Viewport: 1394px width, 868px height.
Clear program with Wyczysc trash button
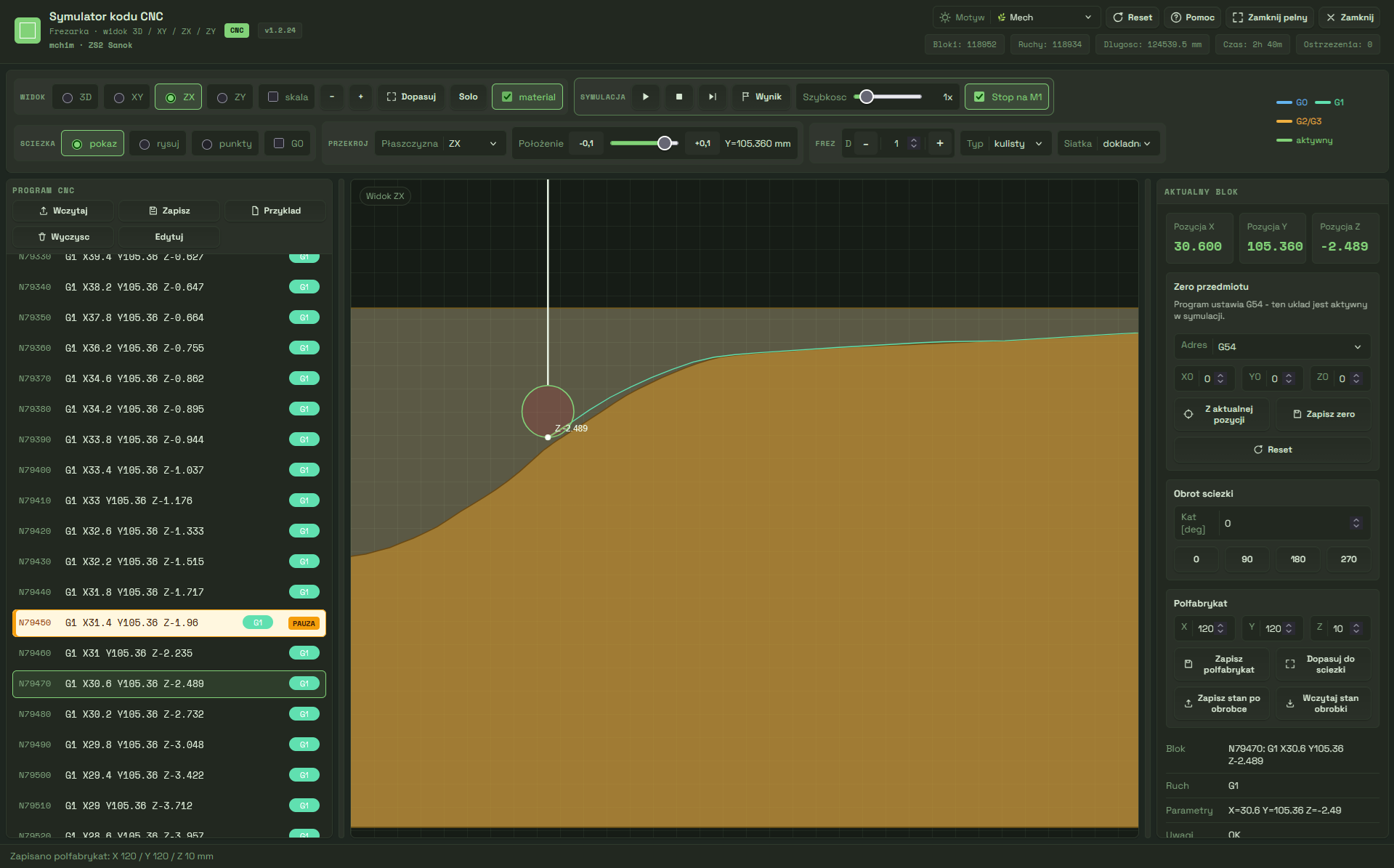[x=63, y=237]
